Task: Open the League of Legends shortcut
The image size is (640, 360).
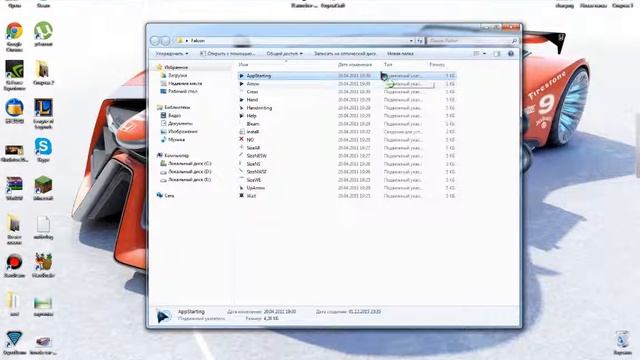Action: point(43,113)
